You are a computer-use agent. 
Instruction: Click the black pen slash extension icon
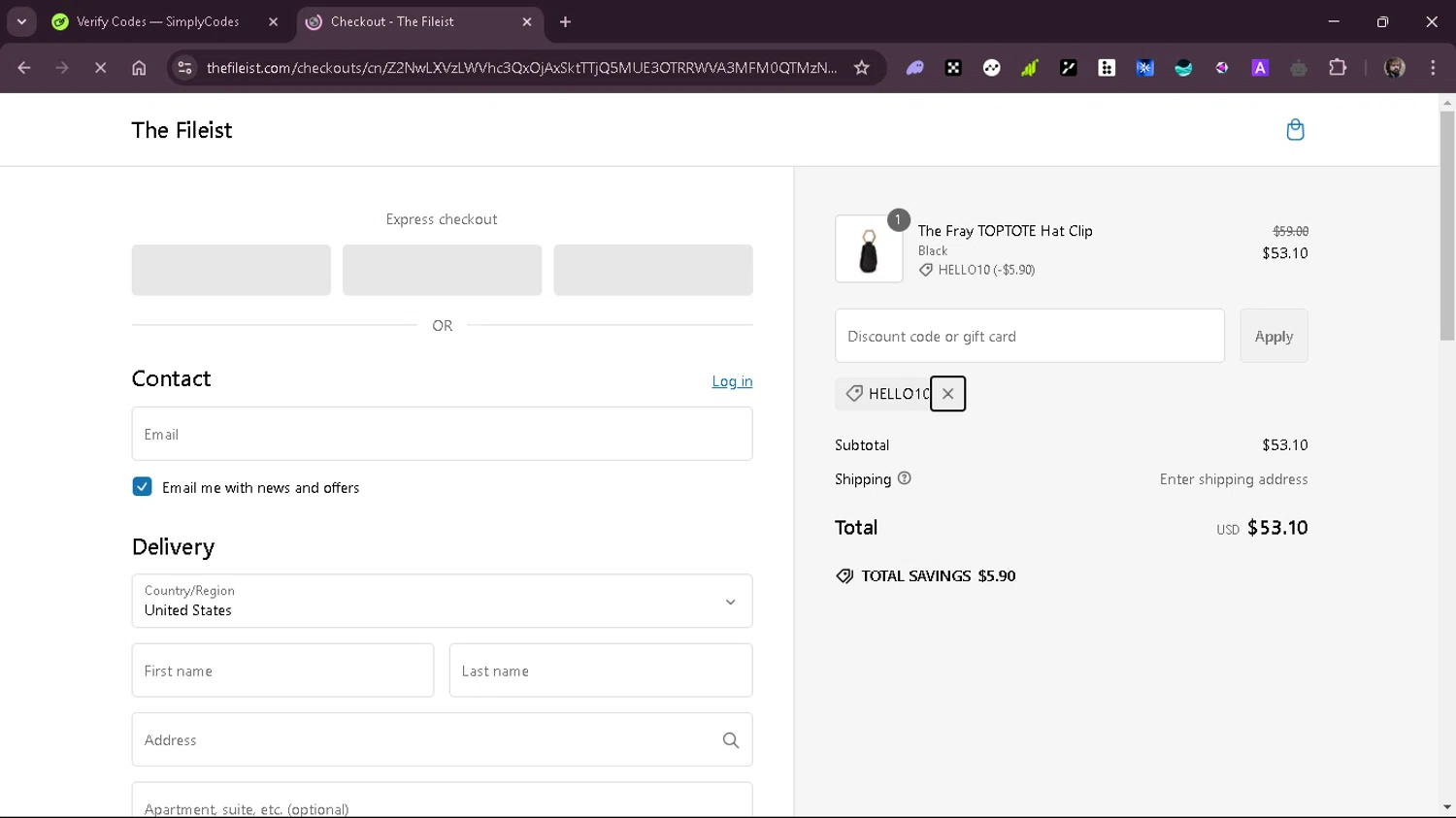(x=1068, y=68)
